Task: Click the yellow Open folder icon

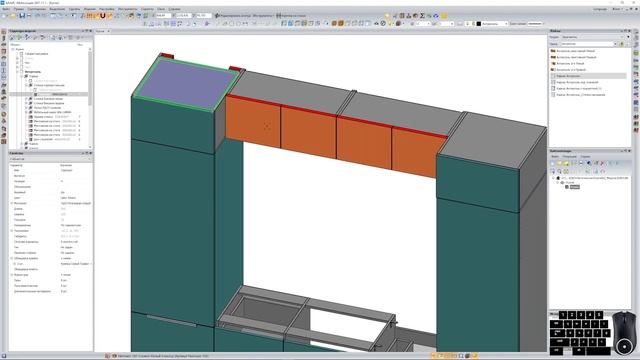Action: 13,16
